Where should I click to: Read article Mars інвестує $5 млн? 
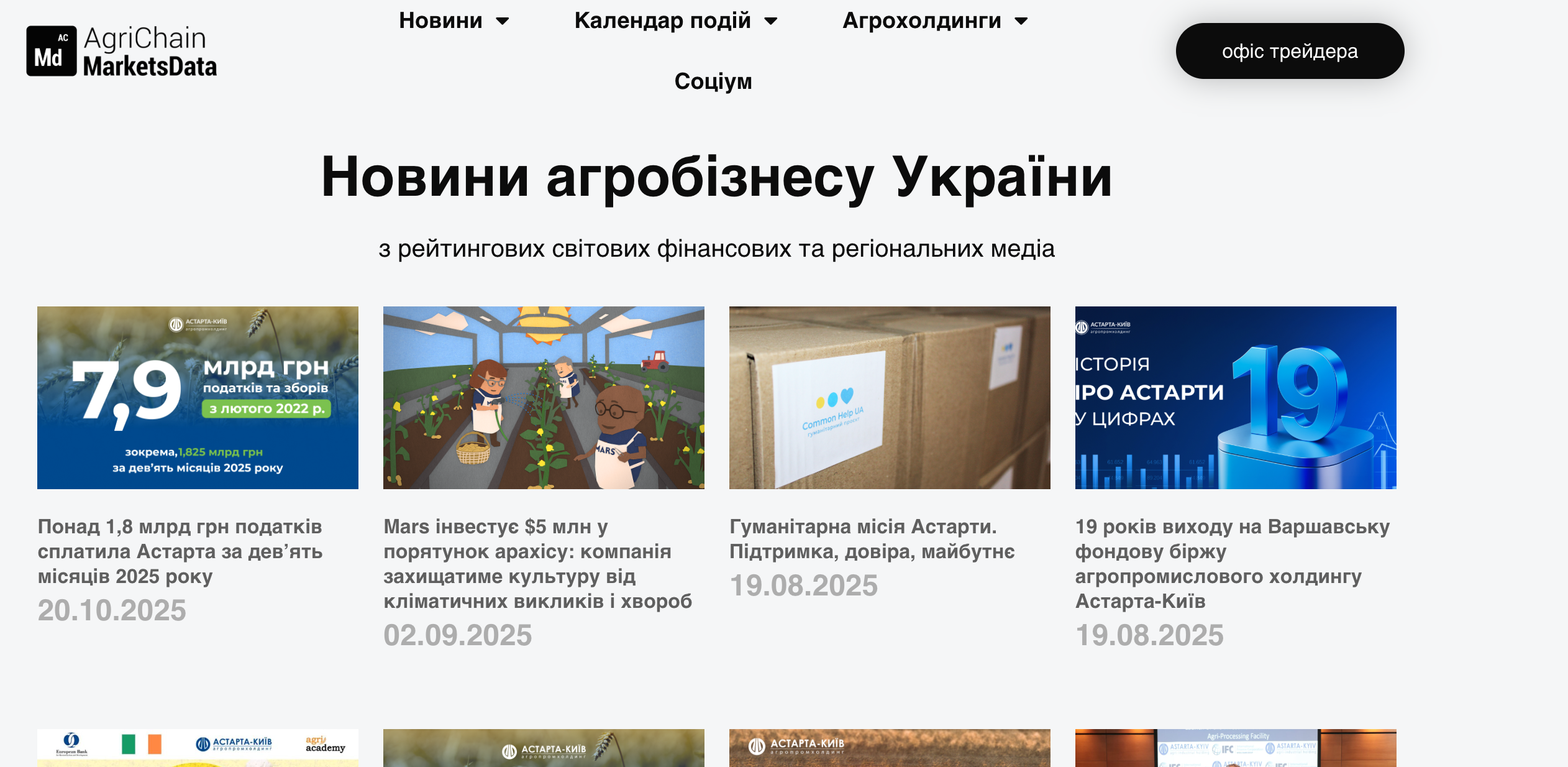tap(537, 564)
